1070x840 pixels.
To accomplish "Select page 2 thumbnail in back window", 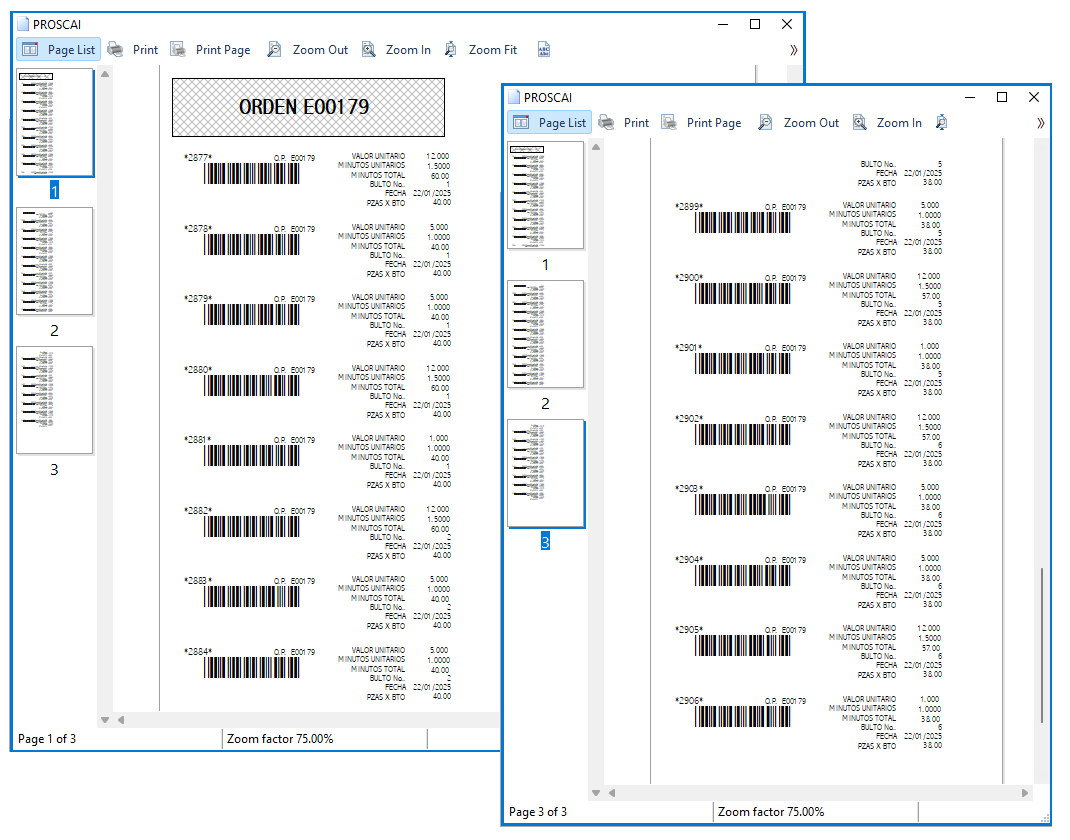I will 55,261.
